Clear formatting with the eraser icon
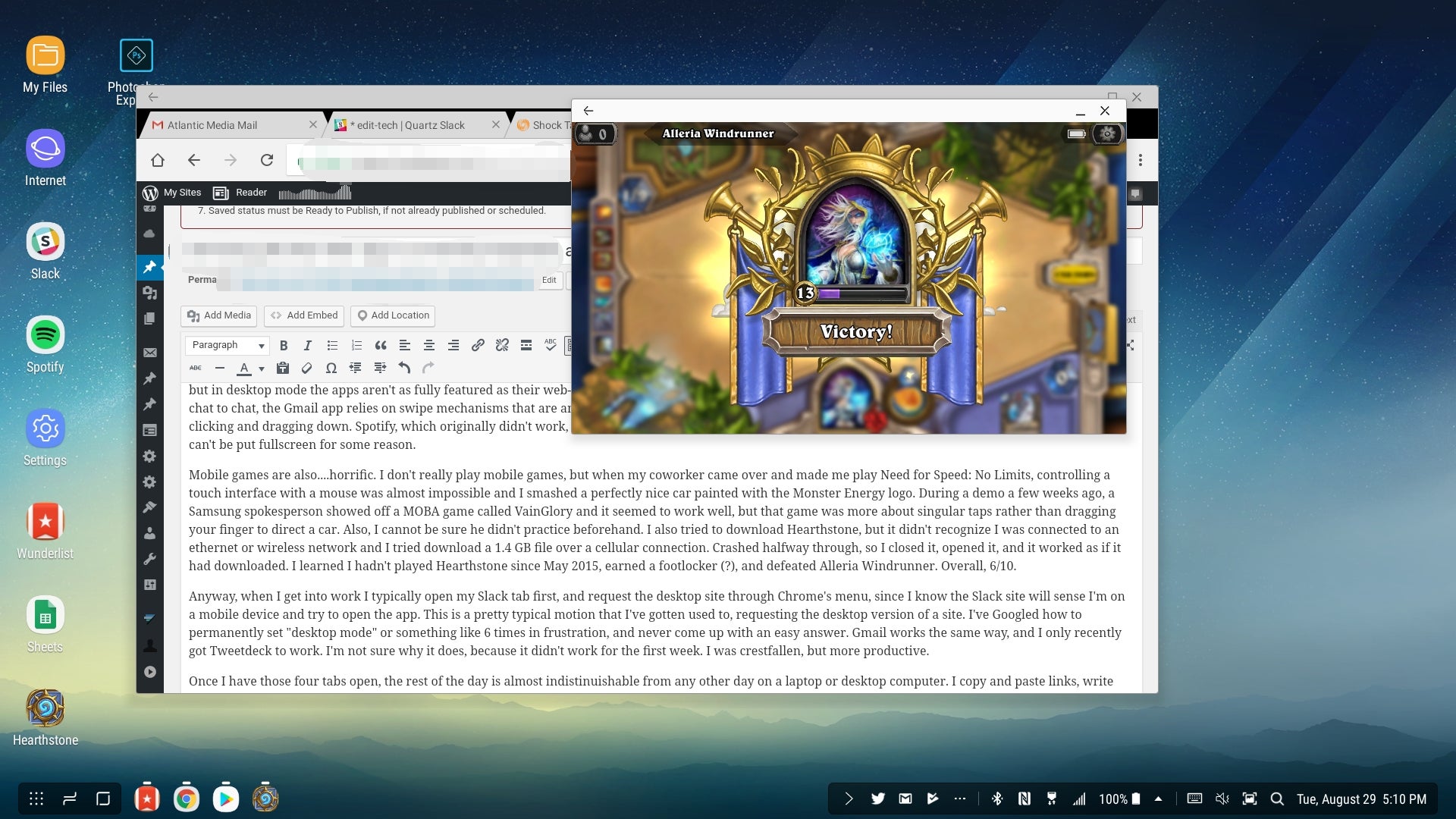 pos(307,369)
